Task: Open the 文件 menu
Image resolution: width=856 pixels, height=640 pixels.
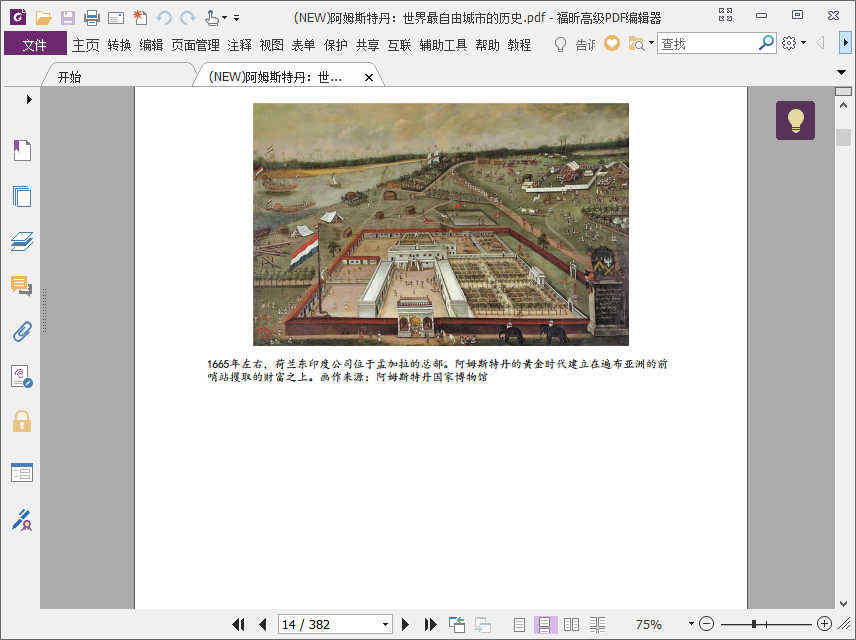Action: (x=35, y=44)
